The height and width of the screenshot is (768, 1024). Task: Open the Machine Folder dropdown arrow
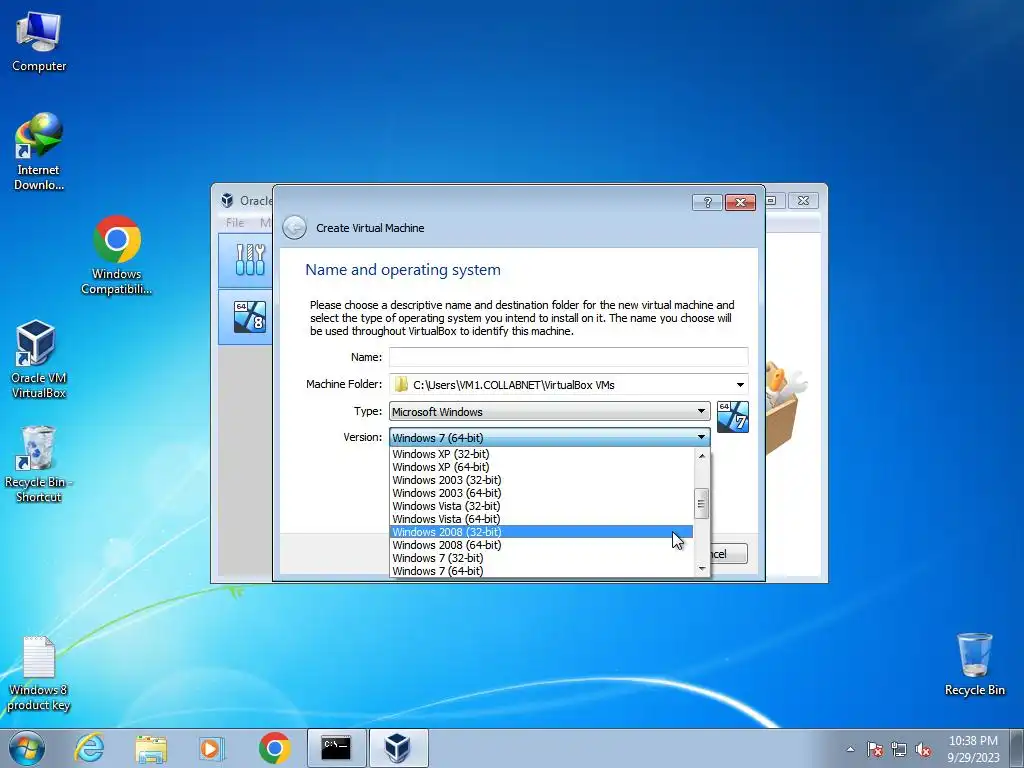[740, 385]
